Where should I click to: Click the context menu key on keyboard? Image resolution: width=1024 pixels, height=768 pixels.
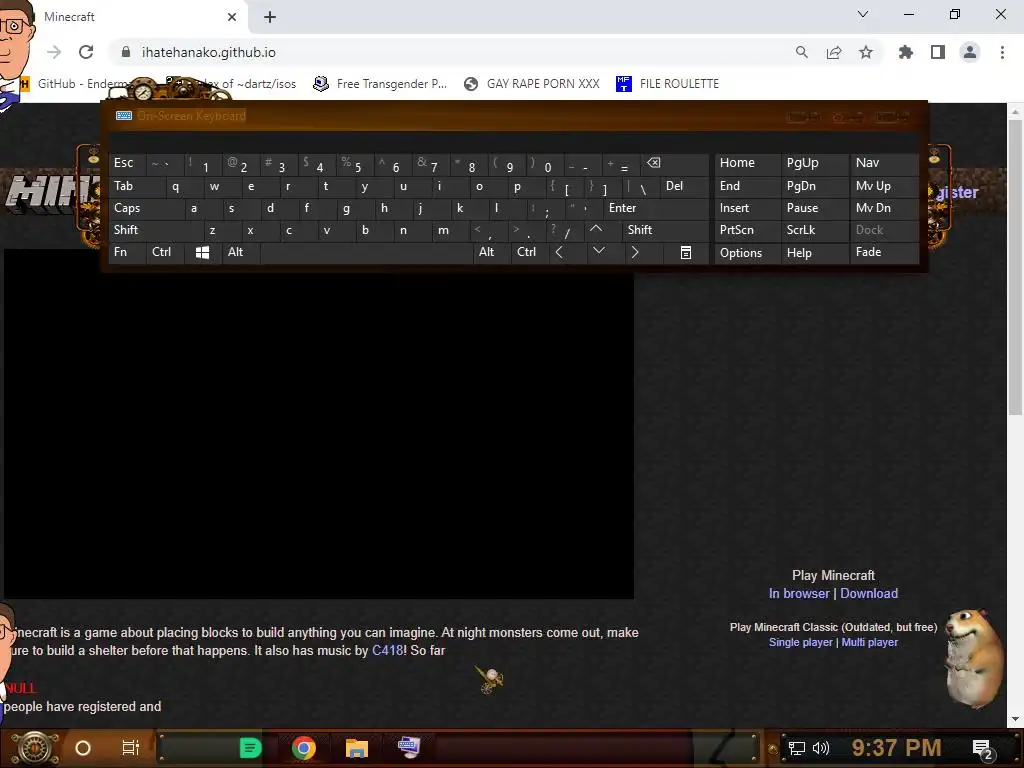click(x=686, y=253)
